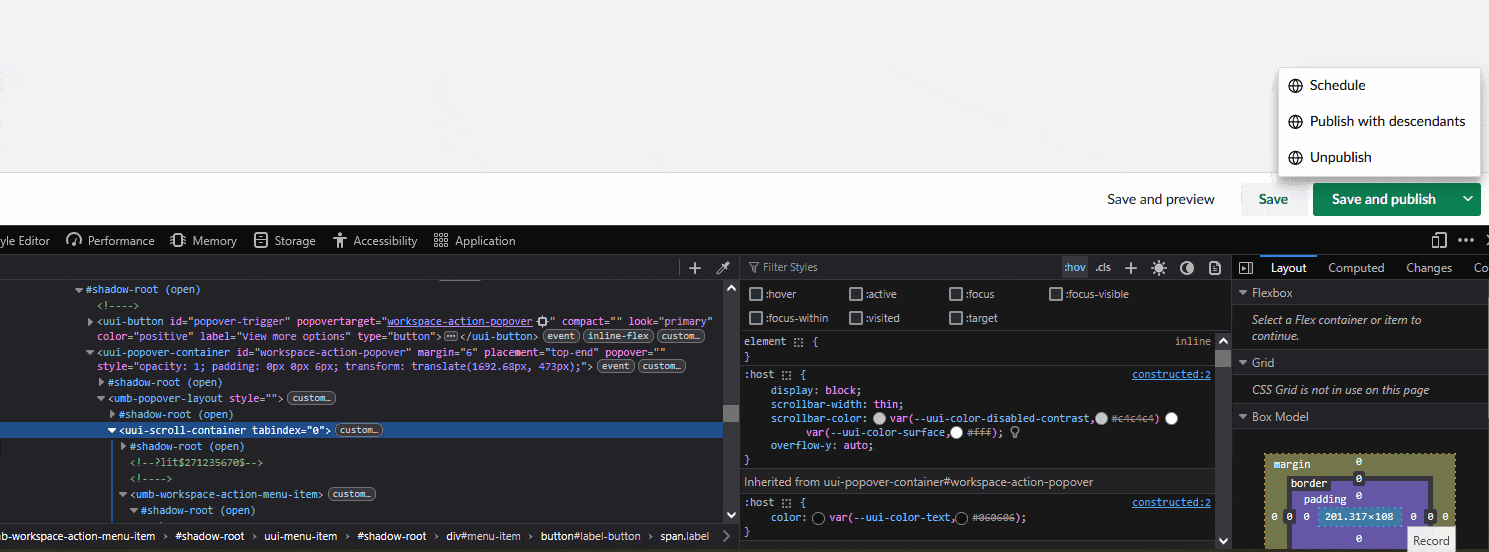Toggle the dropdown arrow beside Save and publish

click(x=1468, y=199)
